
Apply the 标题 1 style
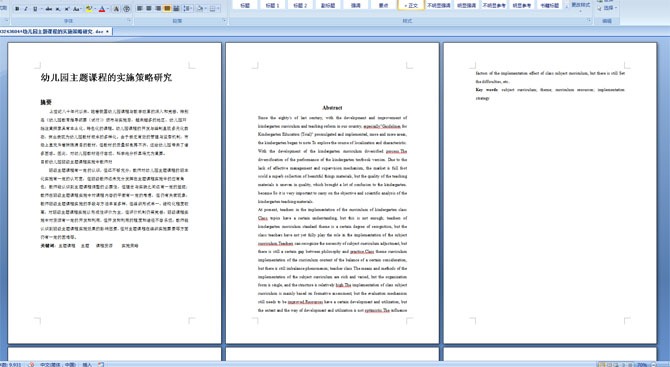click(x=273, y=5)
